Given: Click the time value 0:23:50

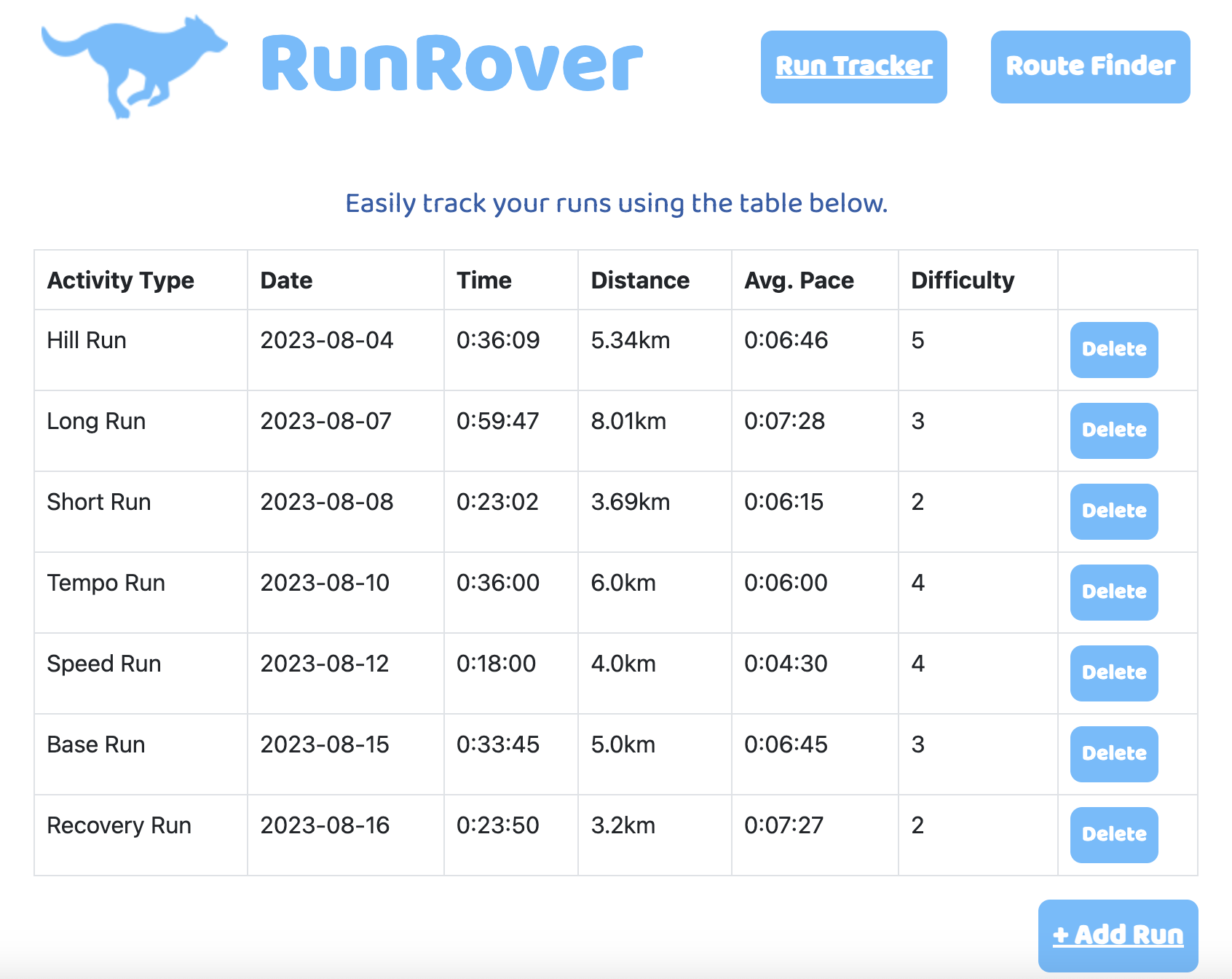Looking at the screenshot, I should point(498,825).
